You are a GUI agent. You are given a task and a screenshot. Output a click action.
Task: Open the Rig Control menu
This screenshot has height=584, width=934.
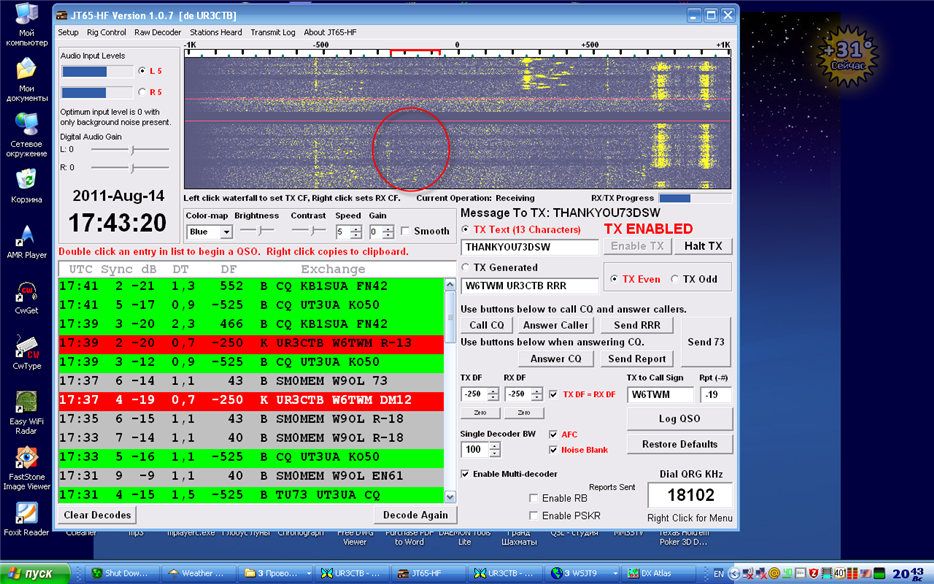pos(106,32)
